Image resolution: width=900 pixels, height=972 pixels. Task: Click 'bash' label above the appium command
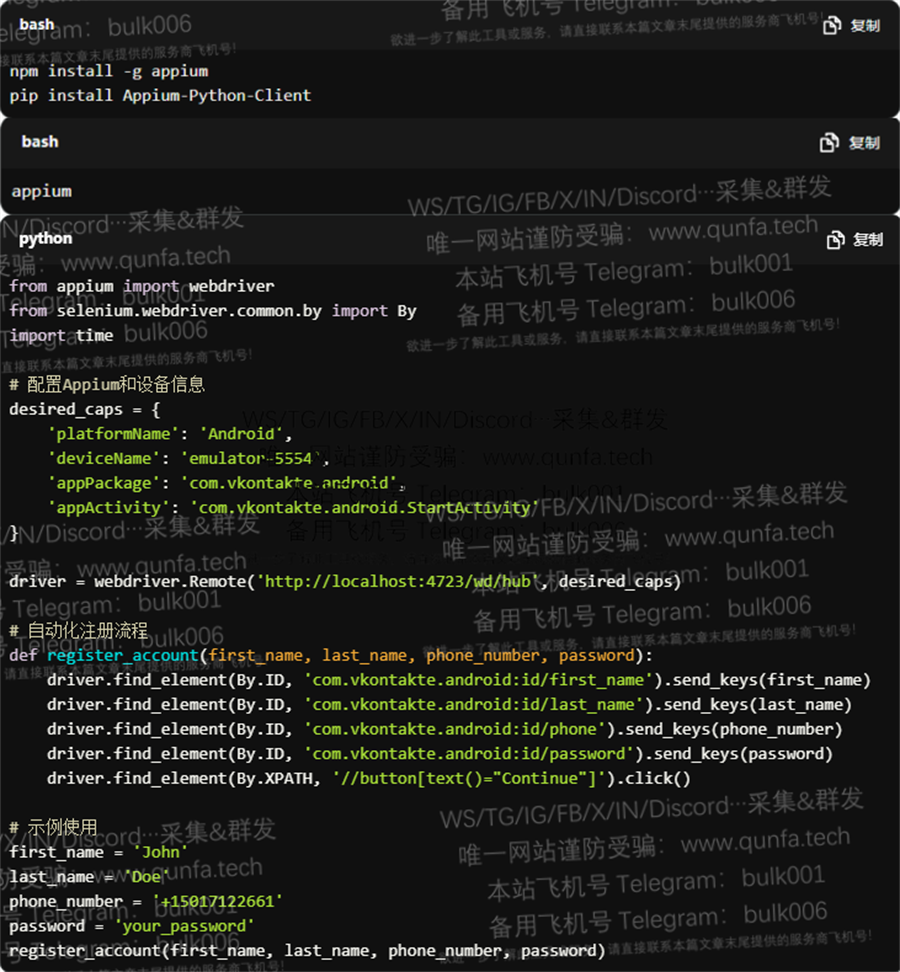pos(40,141)
